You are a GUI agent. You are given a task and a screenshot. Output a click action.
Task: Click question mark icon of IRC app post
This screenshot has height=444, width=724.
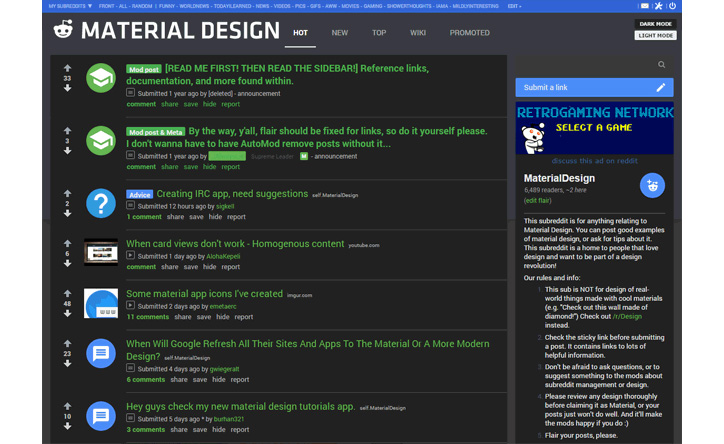[101, 203]
